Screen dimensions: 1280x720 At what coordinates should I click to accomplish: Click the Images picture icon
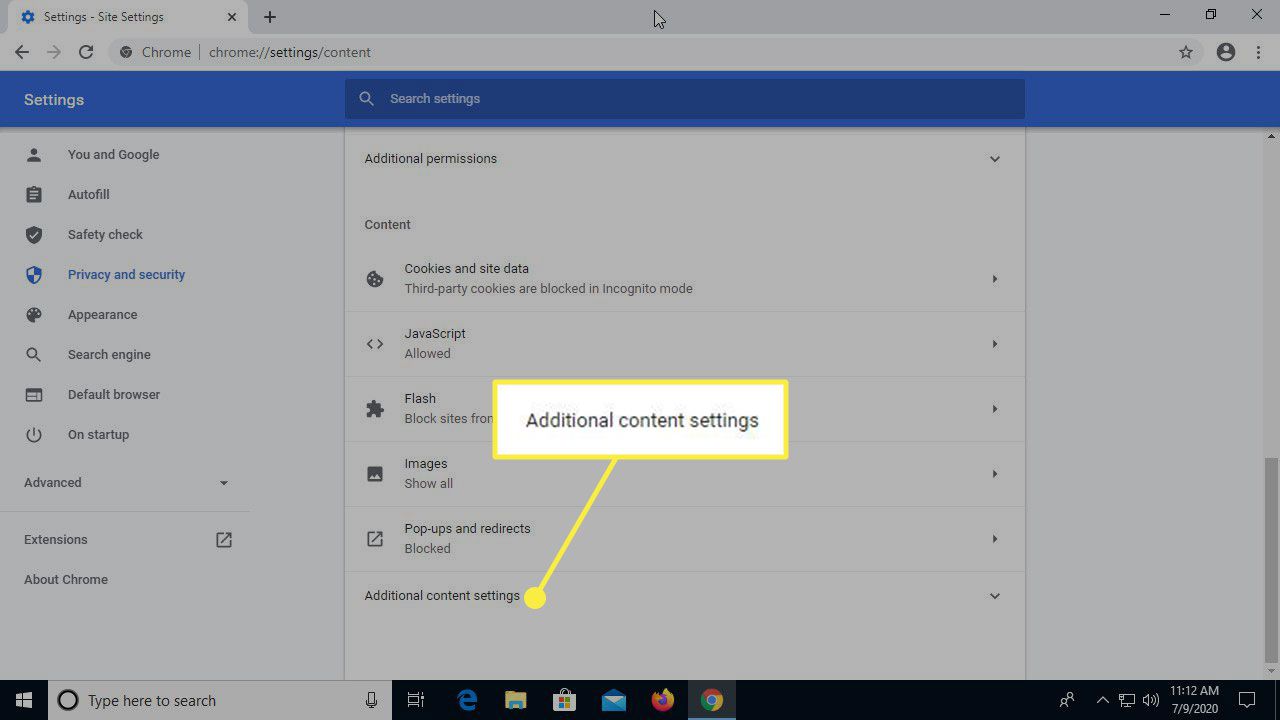click(x=375, y=474)
